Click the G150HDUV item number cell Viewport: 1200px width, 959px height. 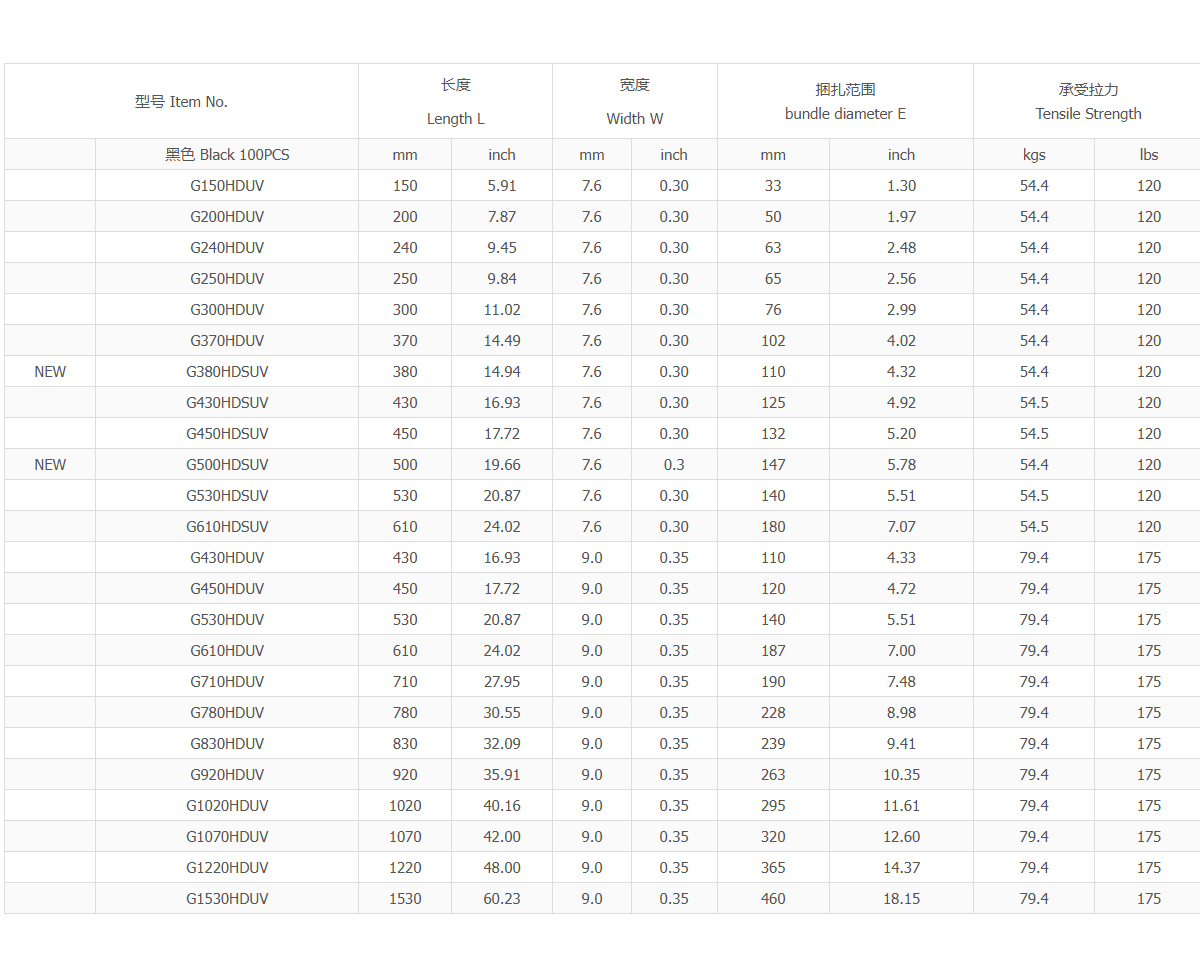[227, 186]
